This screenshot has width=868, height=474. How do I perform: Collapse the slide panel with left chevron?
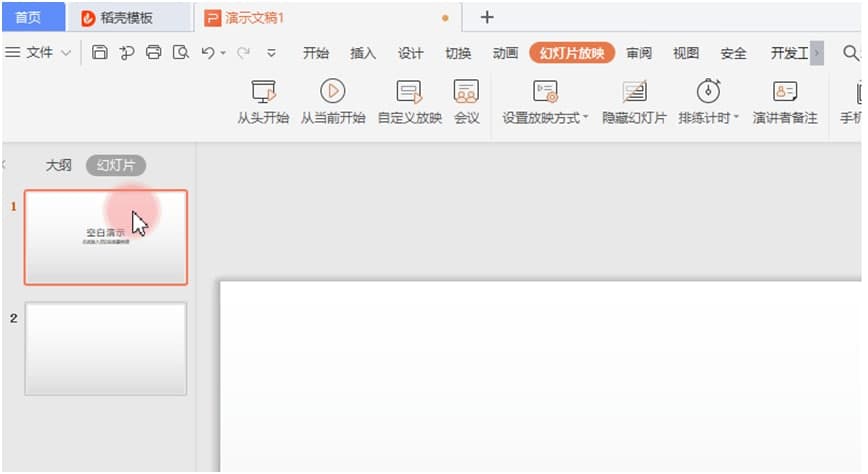pos(4,164)
